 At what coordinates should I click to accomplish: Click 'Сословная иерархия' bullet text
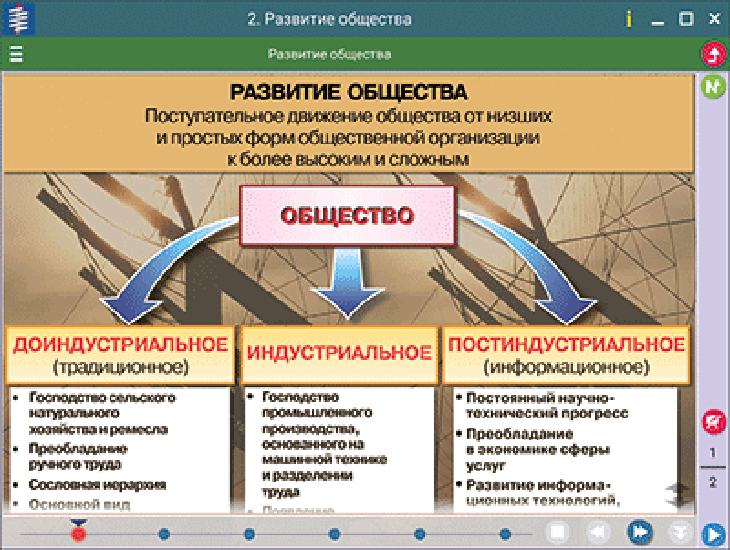tap(97, 485)
